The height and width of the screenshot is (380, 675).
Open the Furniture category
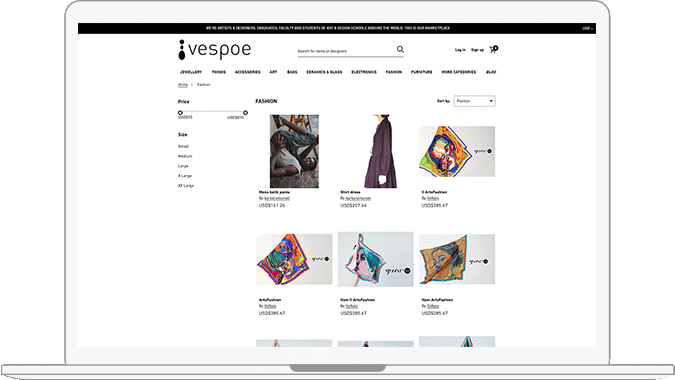coord(421,72)
